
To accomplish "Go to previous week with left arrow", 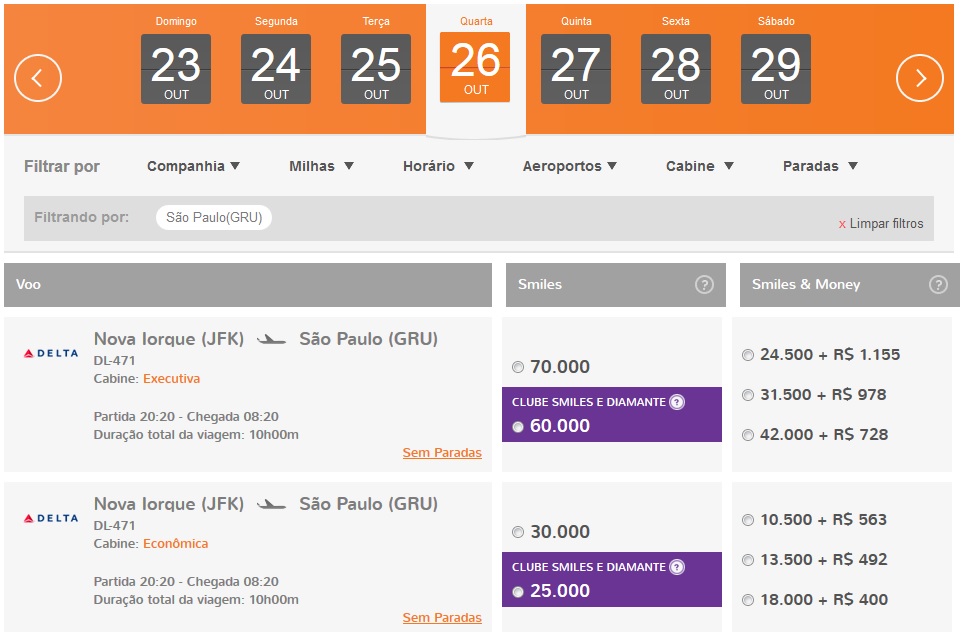I will 38,78.
